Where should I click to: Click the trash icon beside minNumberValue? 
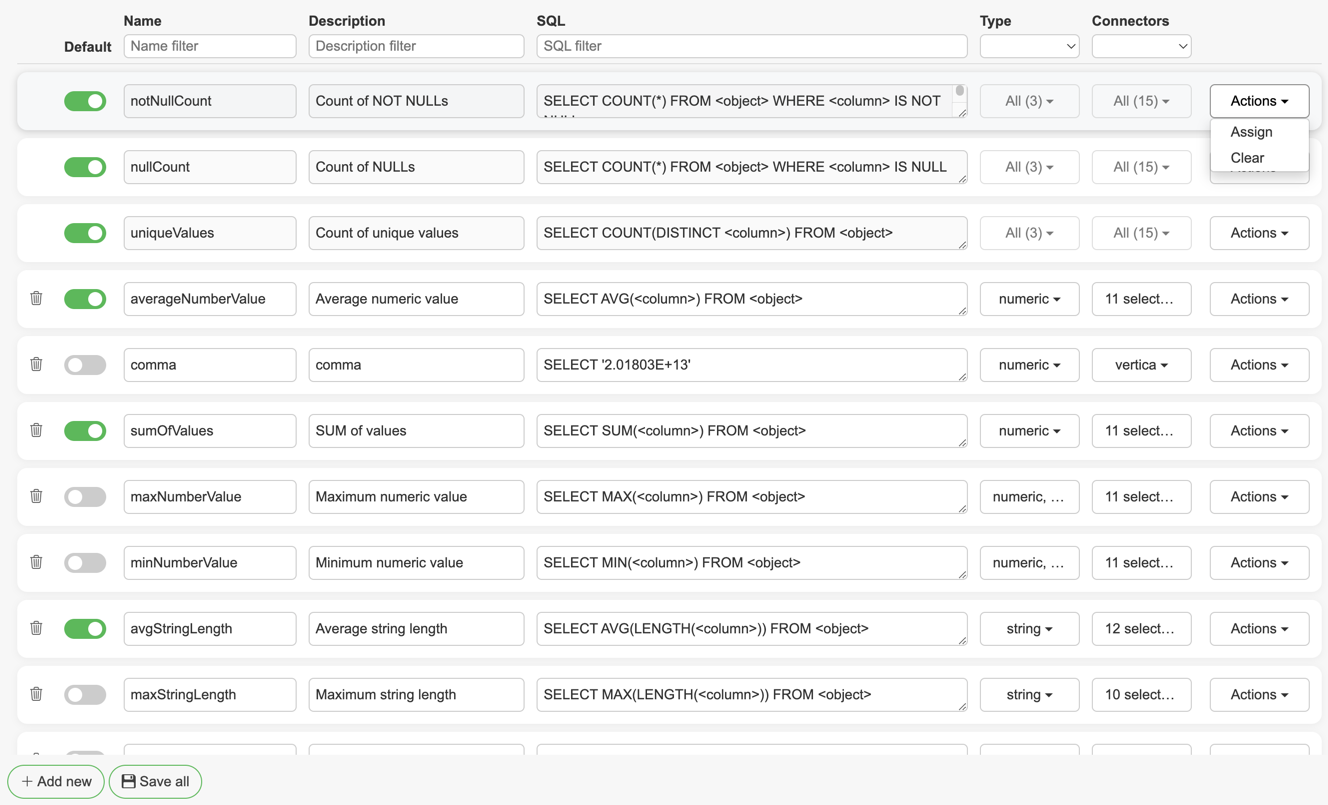tap(36, 562)
